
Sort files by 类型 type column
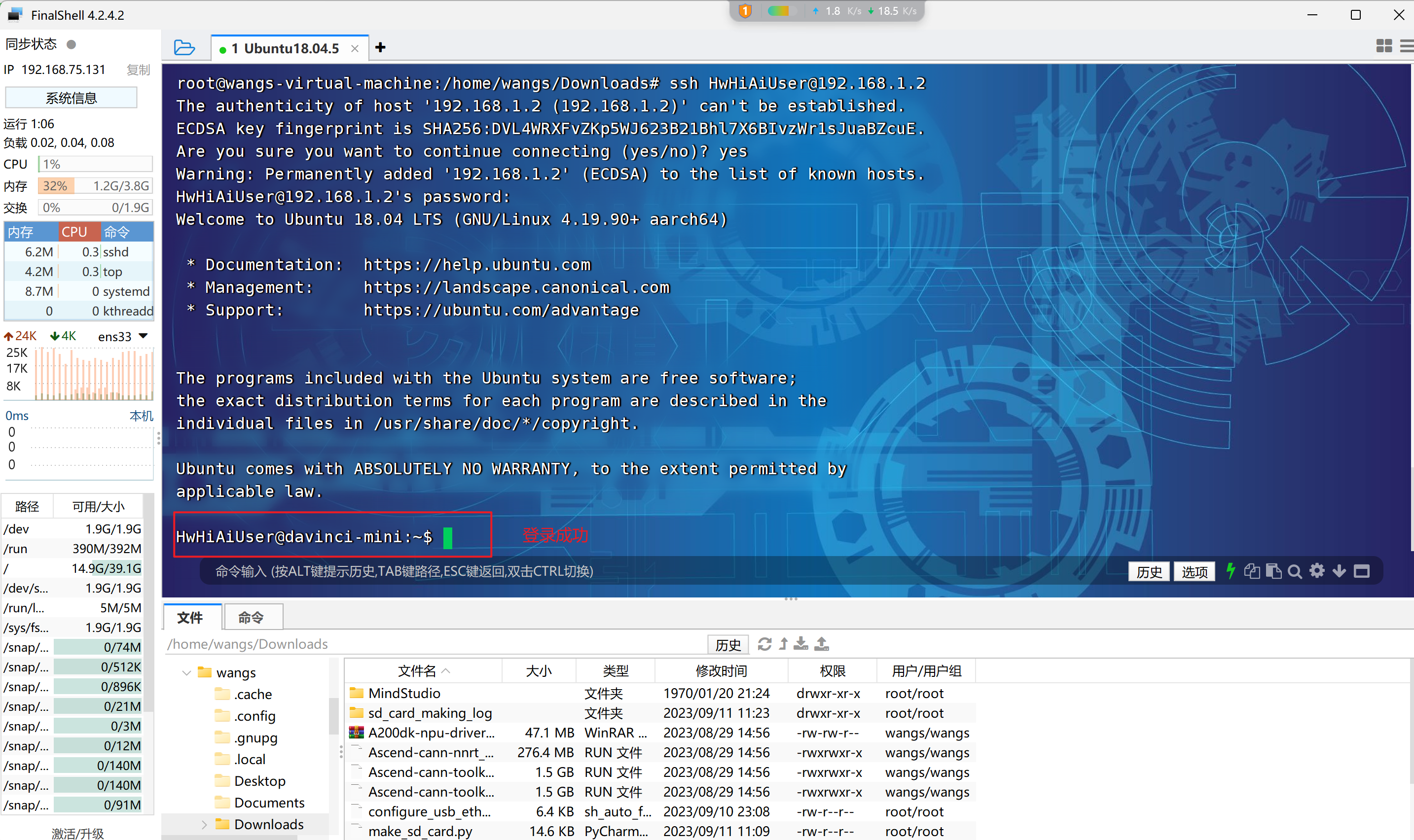click(x=616, y=671)
